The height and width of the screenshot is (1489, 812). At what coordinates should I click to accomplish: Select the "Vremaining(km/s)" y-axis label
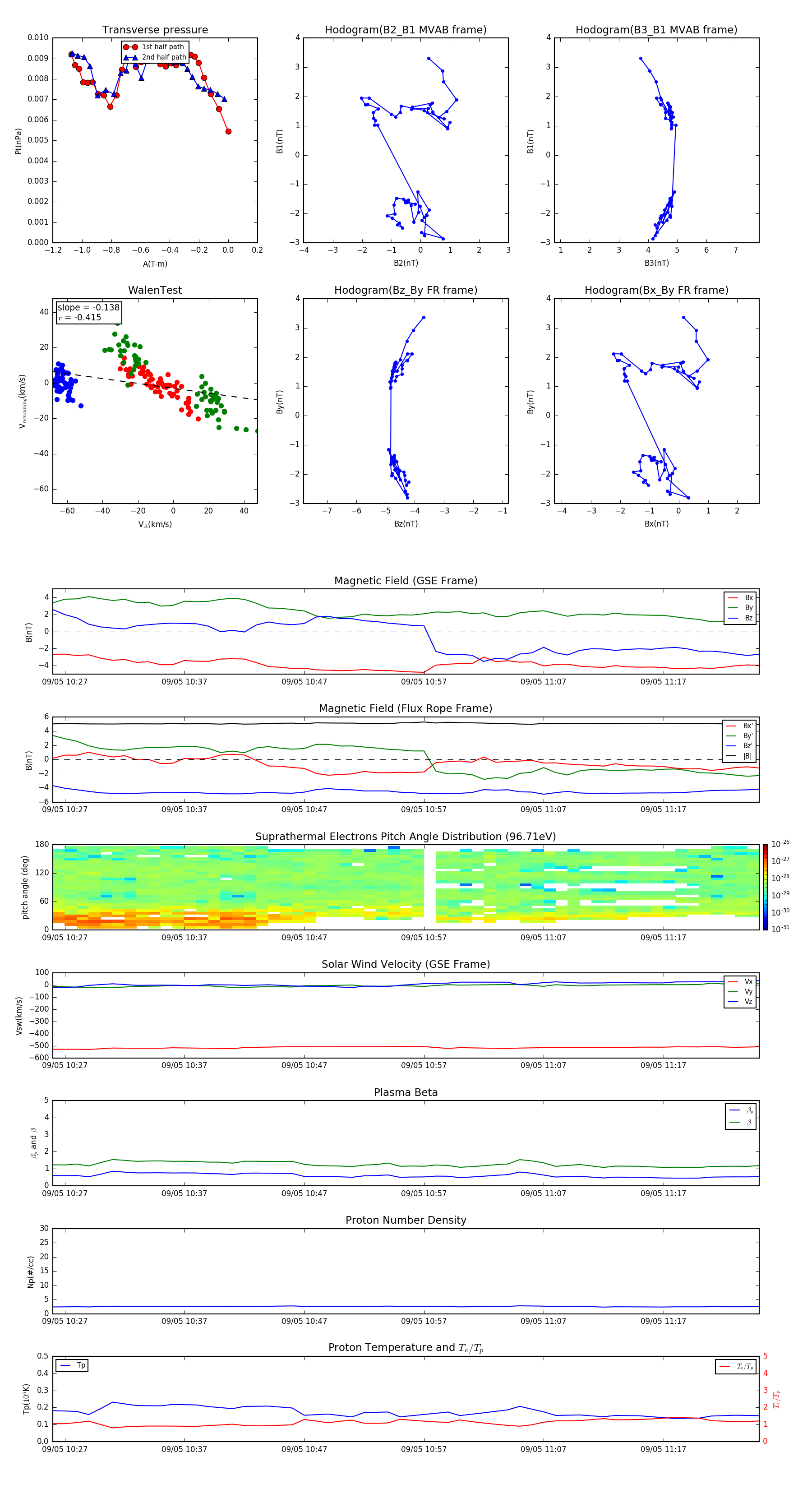[22, 401]
